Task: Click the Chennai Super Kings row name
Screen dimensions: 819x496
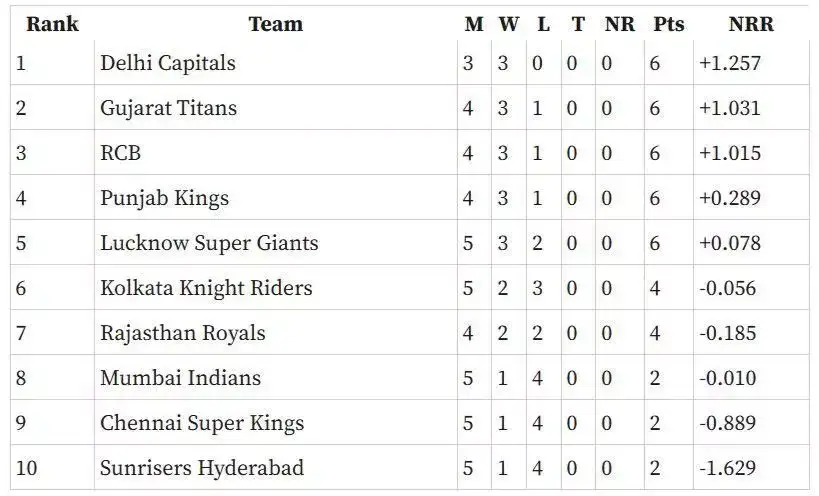Action: 202,423
